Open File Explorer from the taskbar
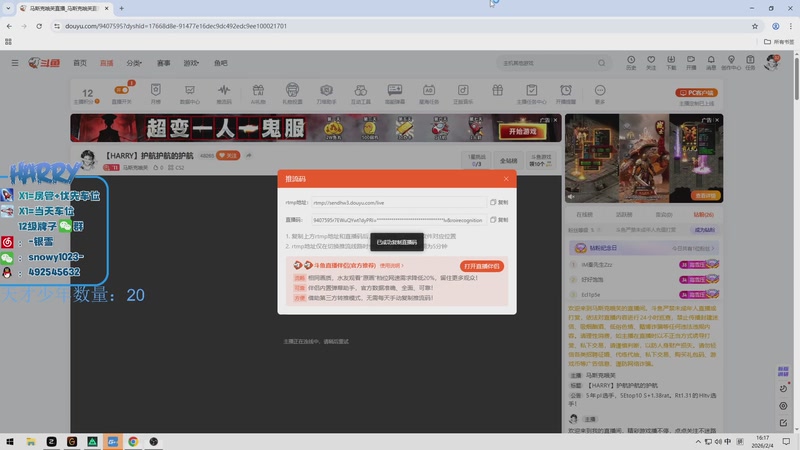Image resolution: width=800 pixels, height=450 pixels. (x=31, y=441)
